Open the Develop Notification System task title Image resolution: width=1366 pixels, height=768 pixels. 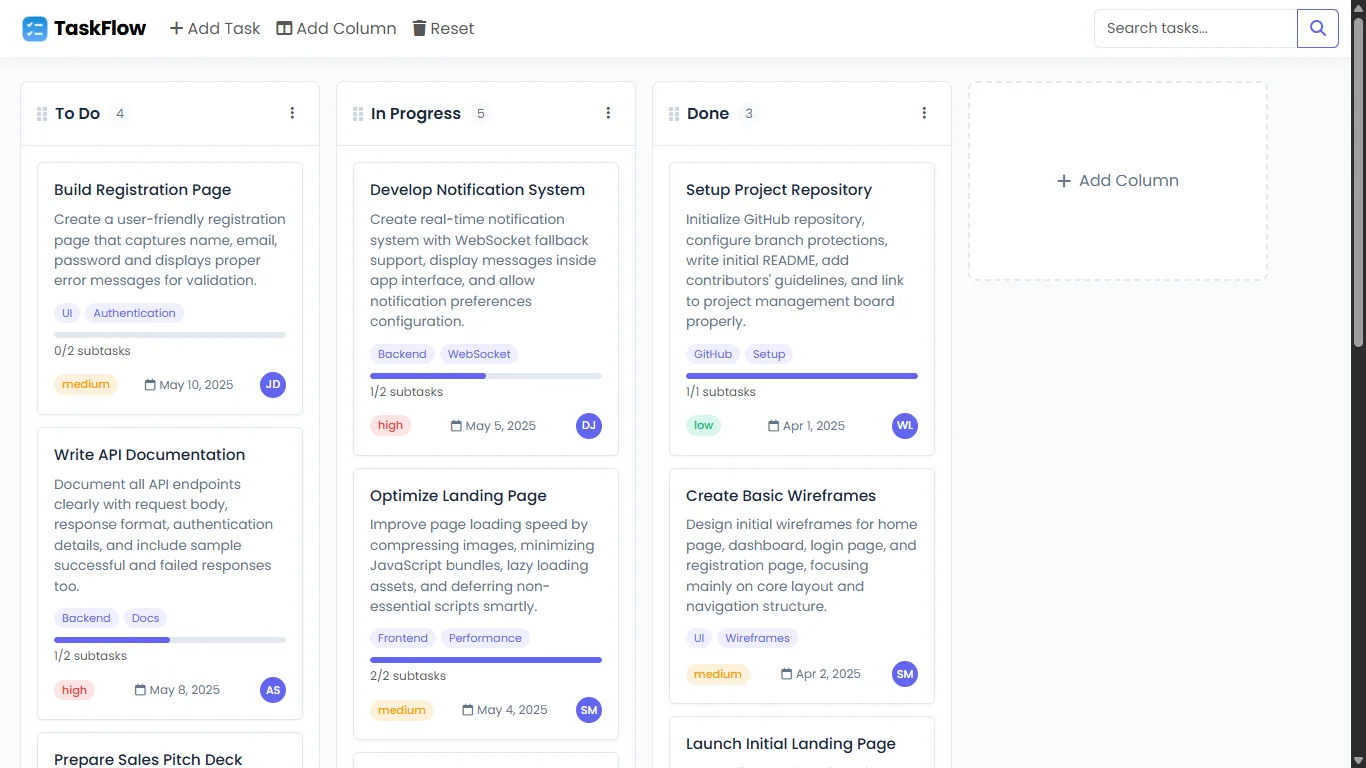point(478,190)
